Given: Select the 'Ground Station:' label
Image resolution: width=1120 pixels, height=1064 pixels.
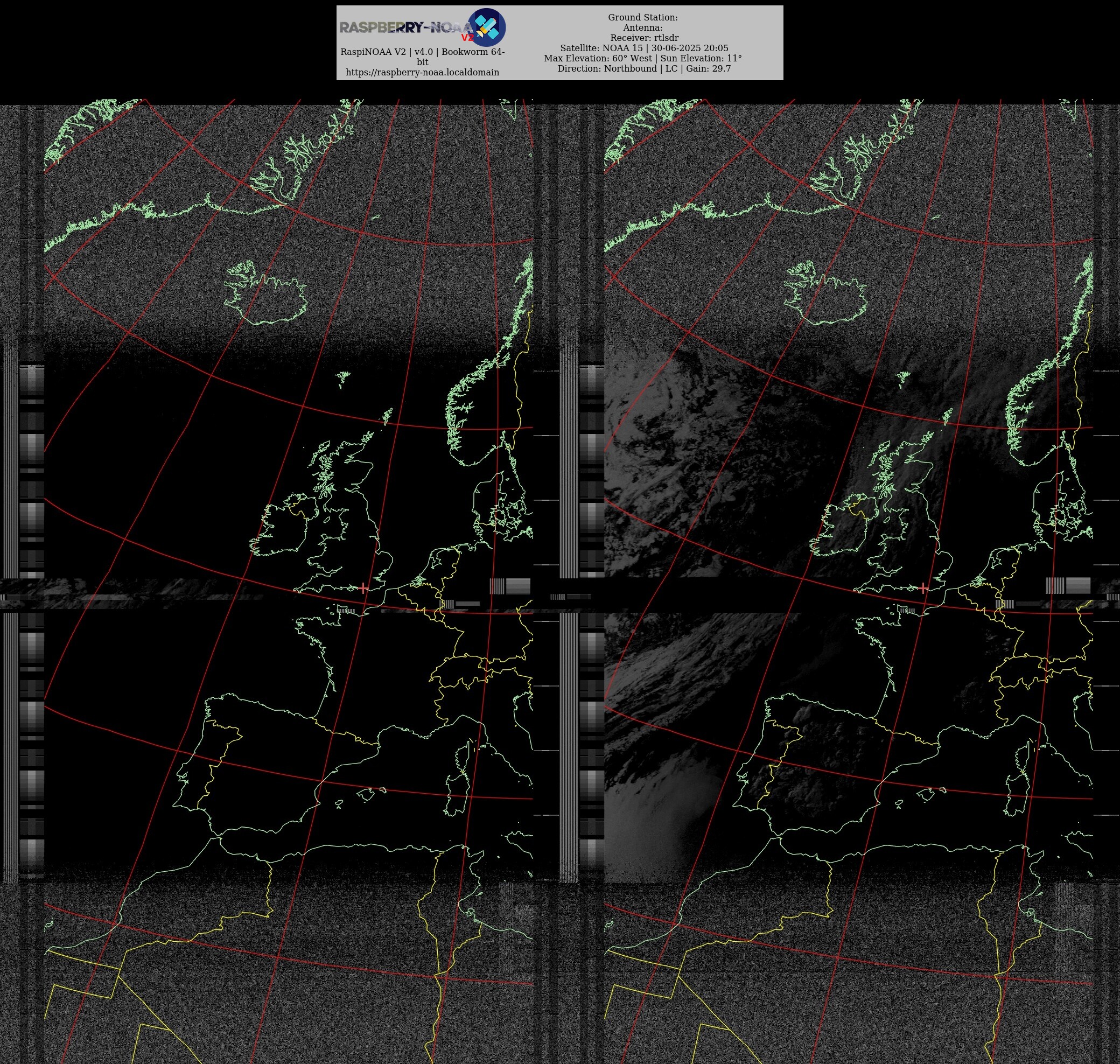Looking at the screenshot, I should (x=642, y=18).
